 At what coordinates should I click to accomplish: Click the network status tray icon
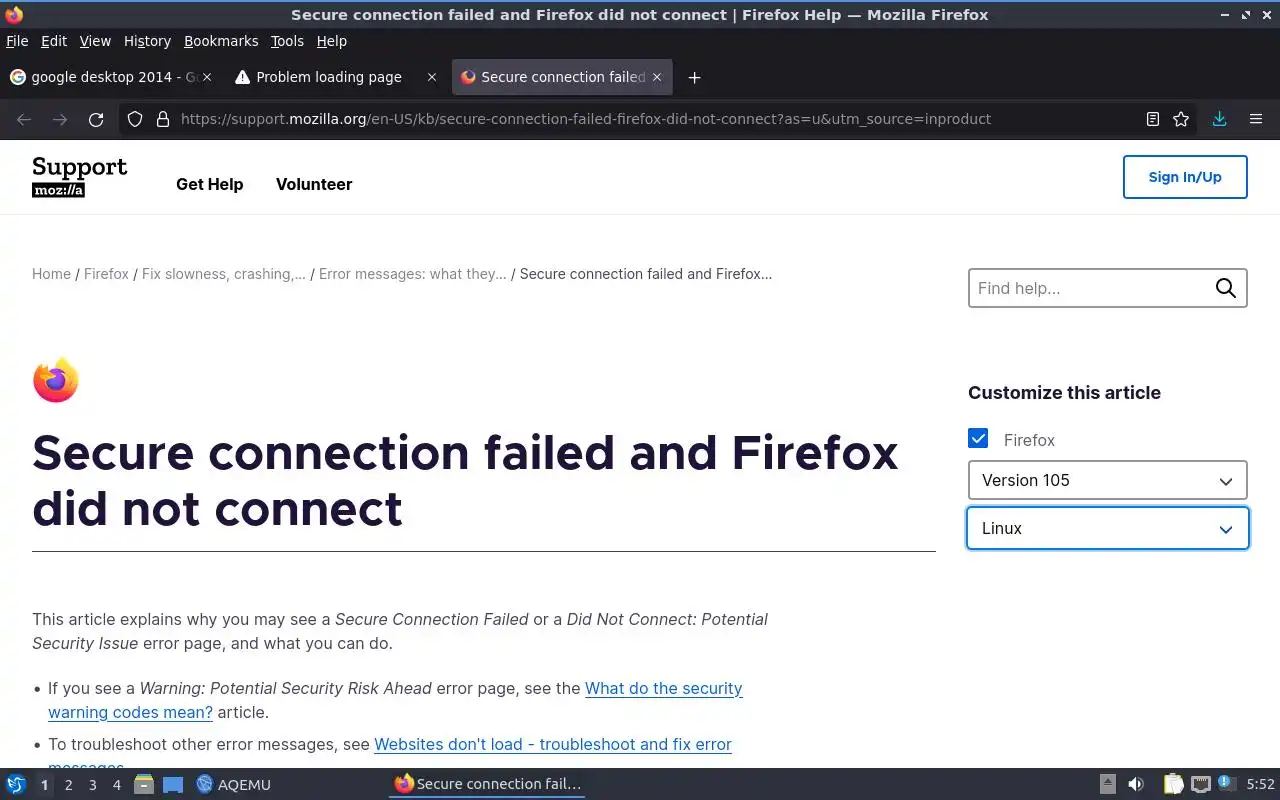coord(1201,785)
